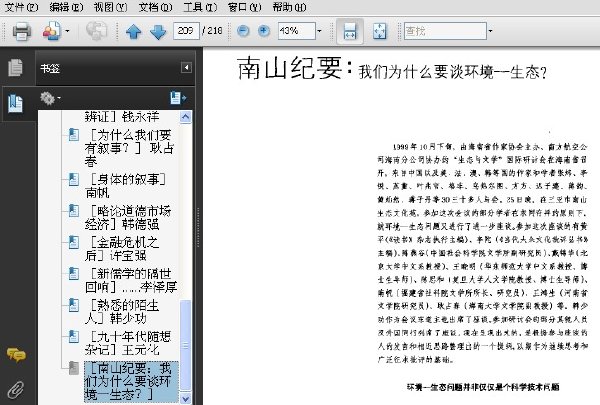
Task: Click bookmark icon beside 身体的叙事
Action: (73, 179)
